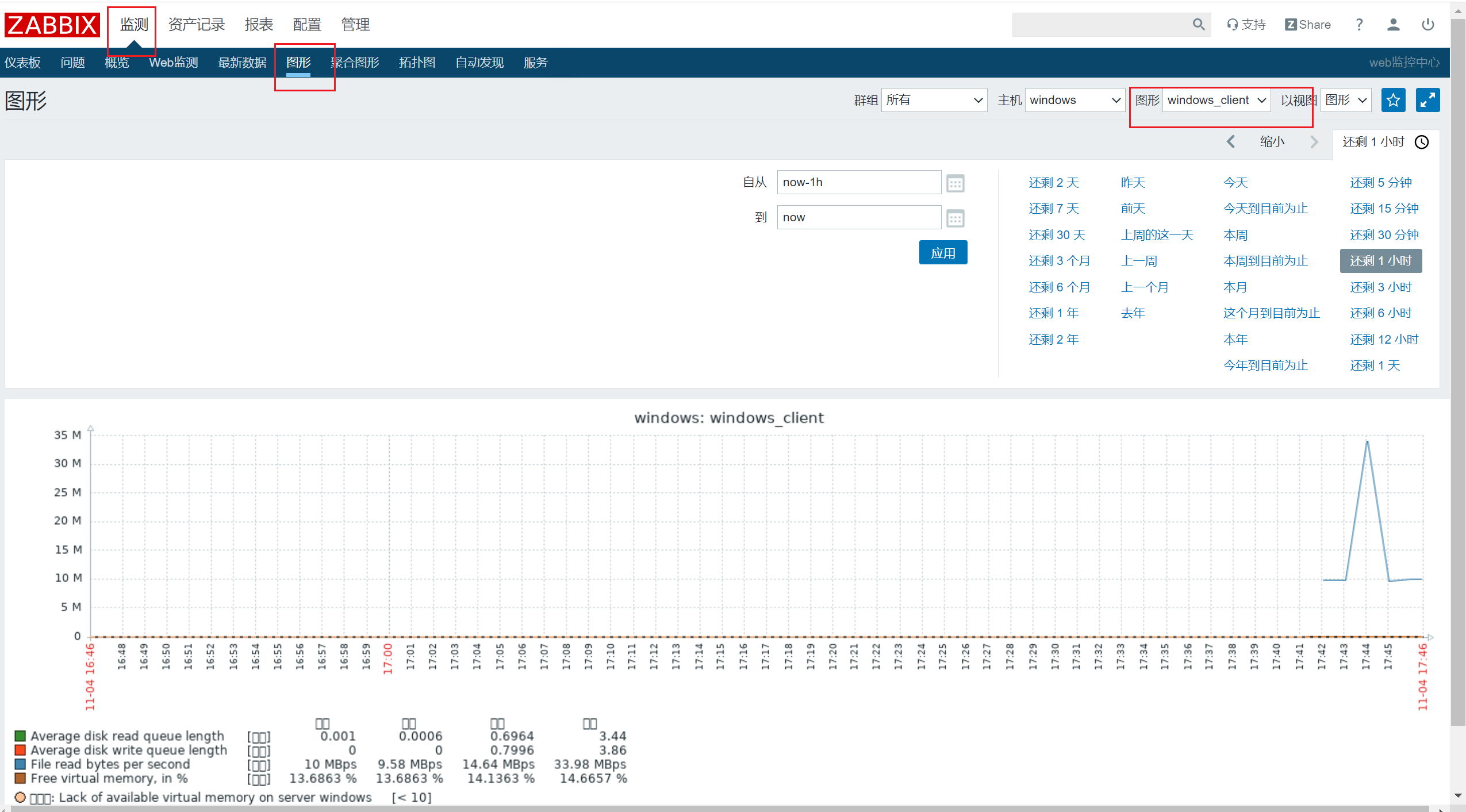Go to 自动发现 submenu

click(x=479, y=63)
